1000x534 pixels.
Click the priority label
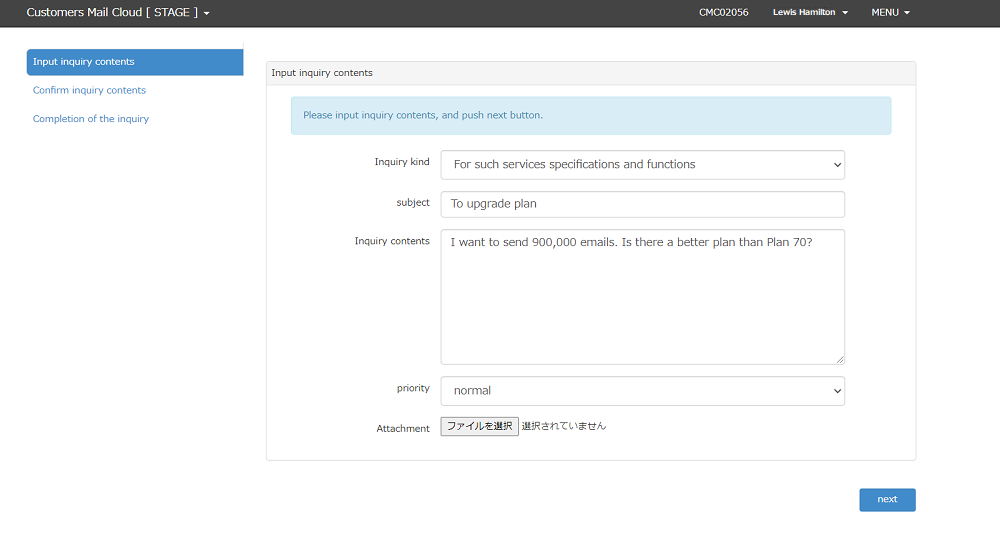tap(413, 388)
